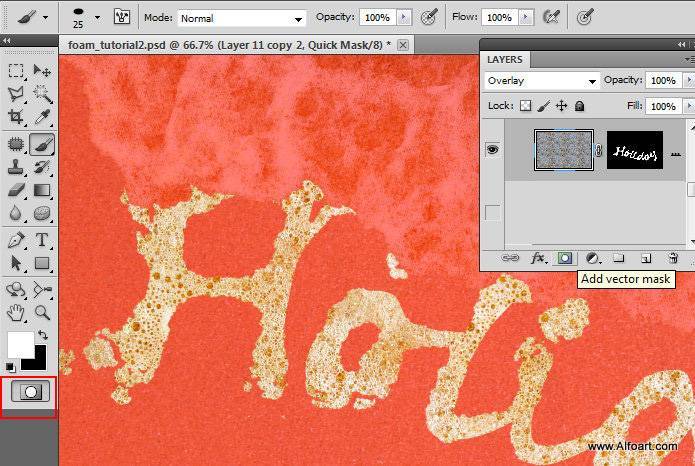This screenshot has height=466, width=695.
Task: Select the Type tool
Action: 43,240
